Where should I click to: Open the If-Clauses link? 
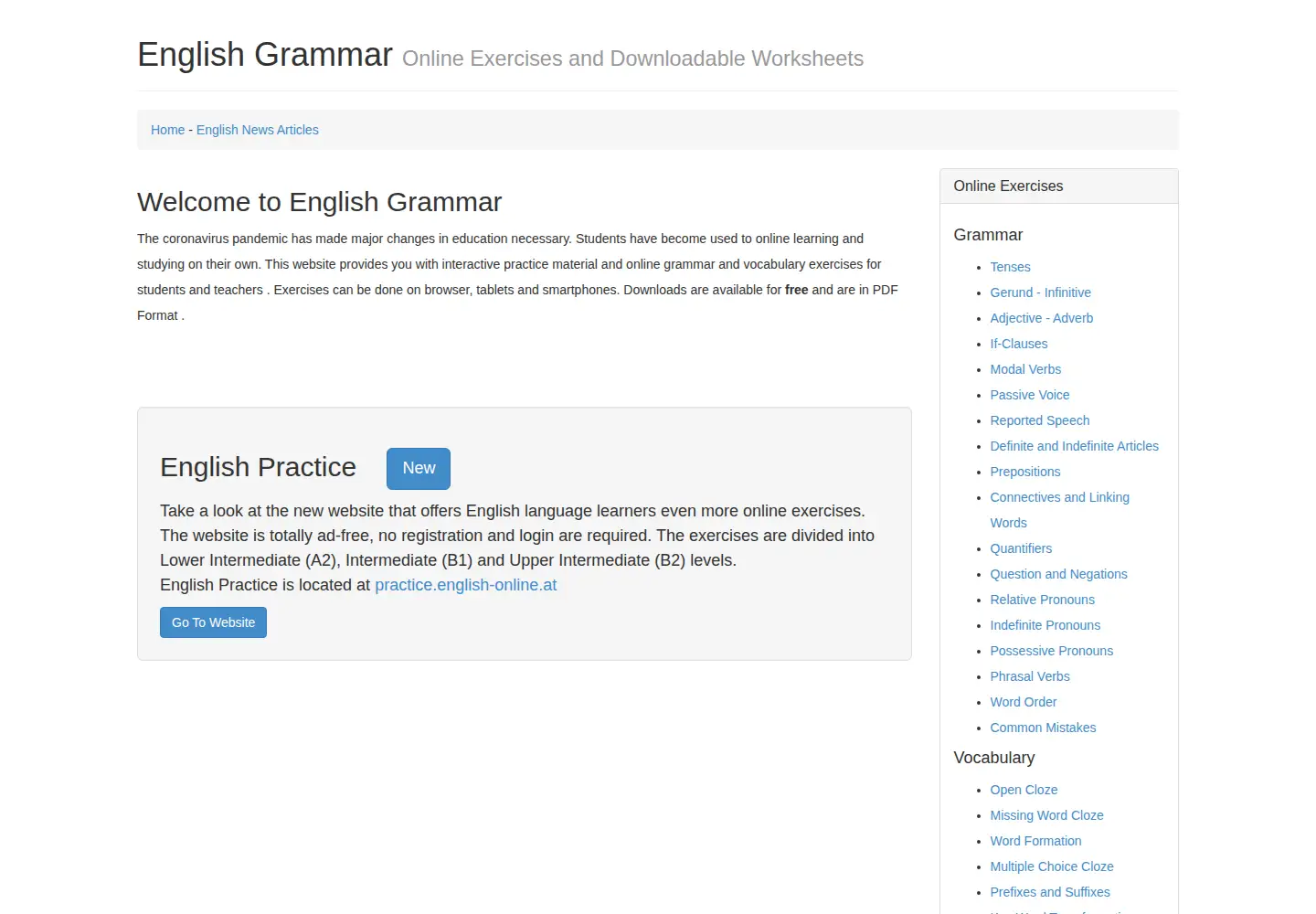tap(1018, 344)
